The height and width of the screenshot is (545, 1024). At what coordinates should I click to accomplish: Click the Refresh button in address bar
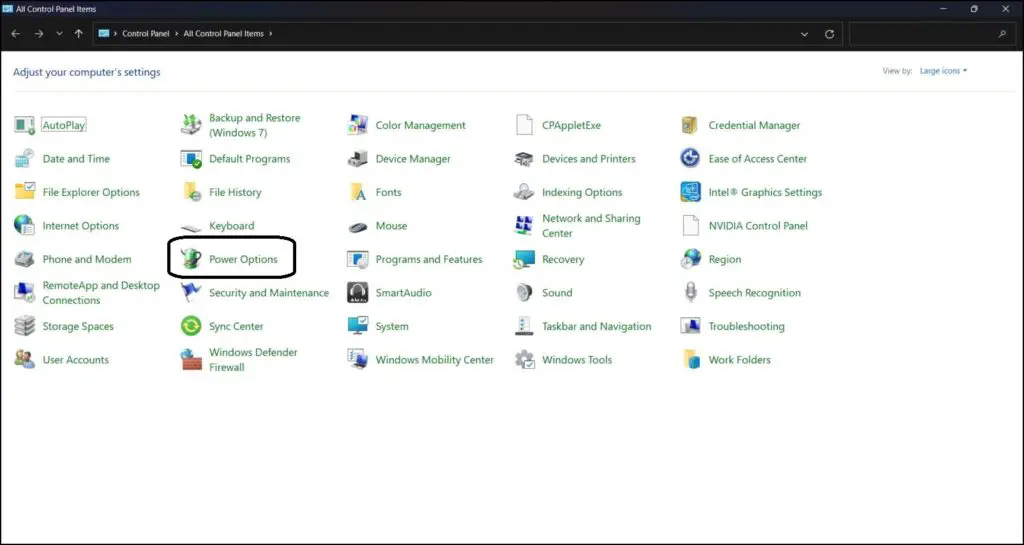(829, 34)
